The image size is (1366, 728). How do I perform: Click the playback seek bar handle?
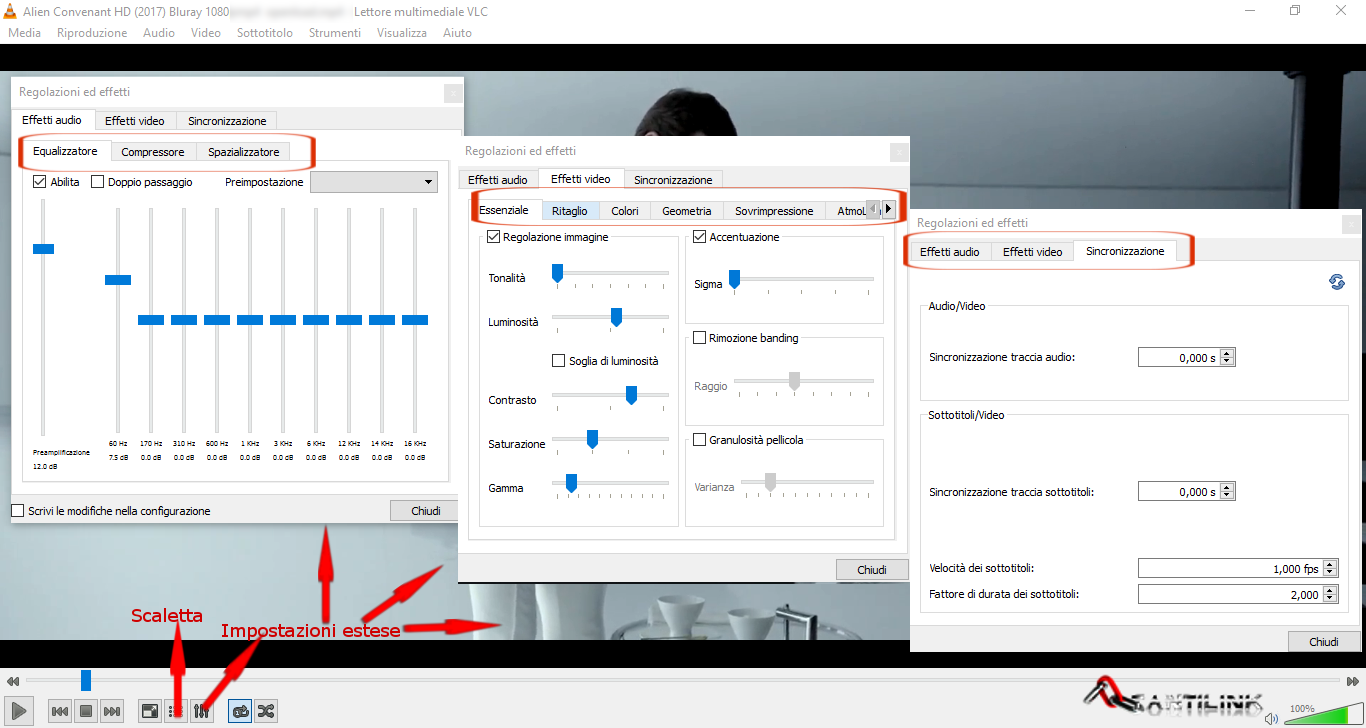[x=86, y=680]
